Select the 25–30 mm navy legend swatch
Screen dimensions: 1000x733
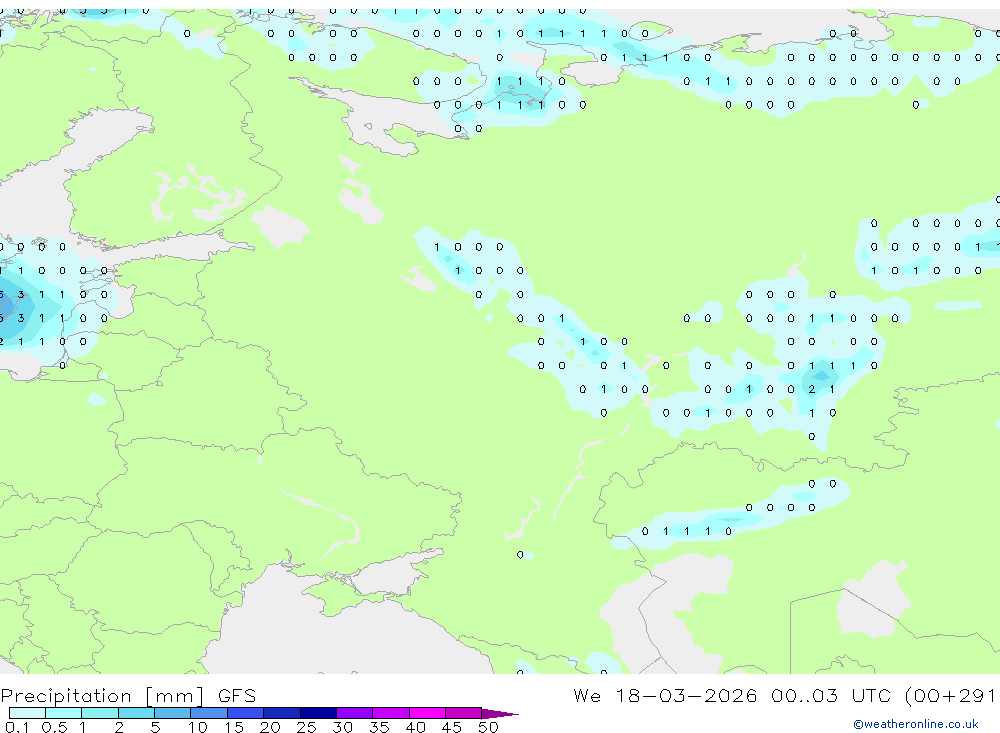coord(318,713)
